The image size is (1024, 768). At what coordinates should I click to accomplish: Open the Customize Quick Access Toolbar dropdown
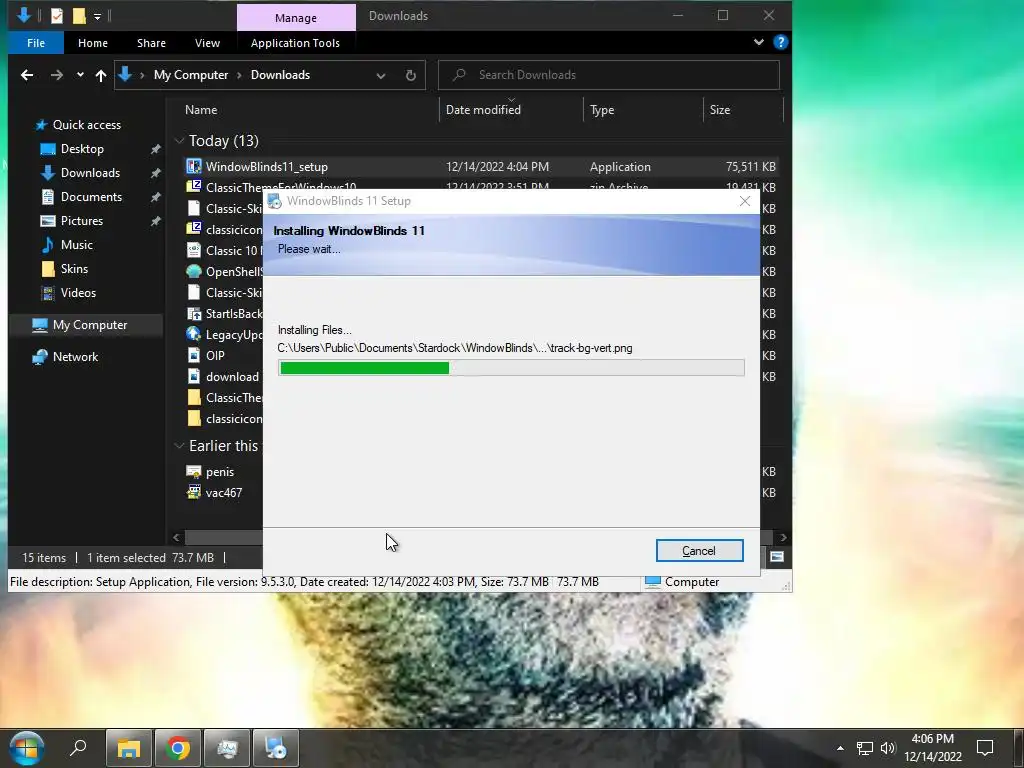[97, 16]
